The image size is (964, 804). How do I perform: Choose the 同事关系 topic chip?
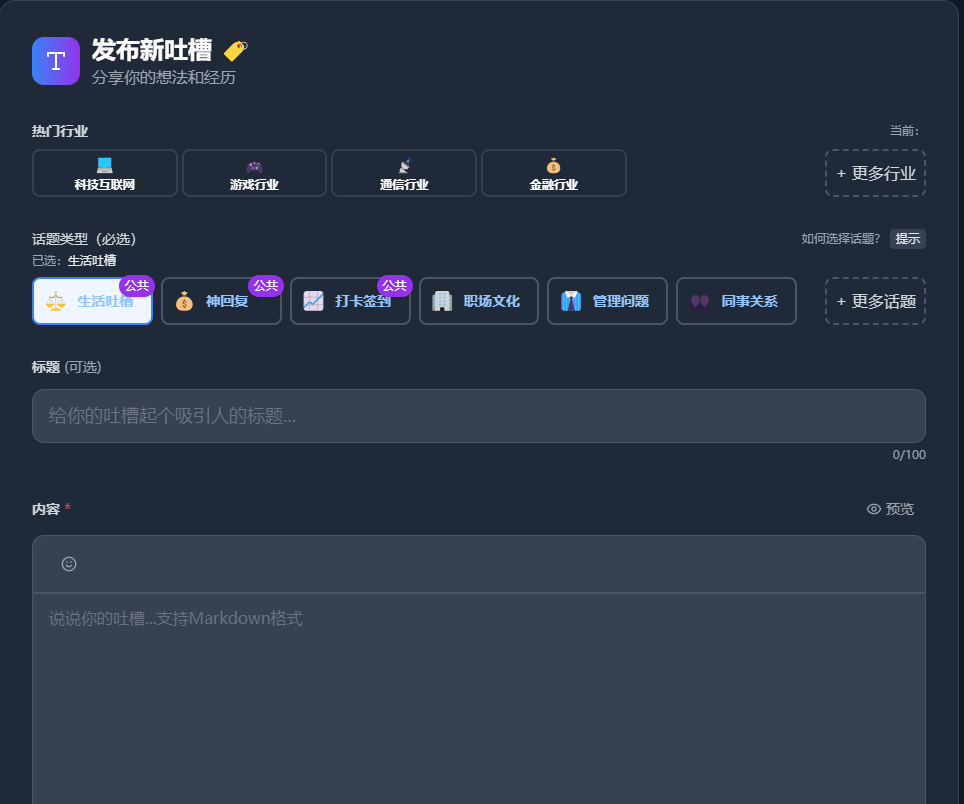(x=737, y=301)
